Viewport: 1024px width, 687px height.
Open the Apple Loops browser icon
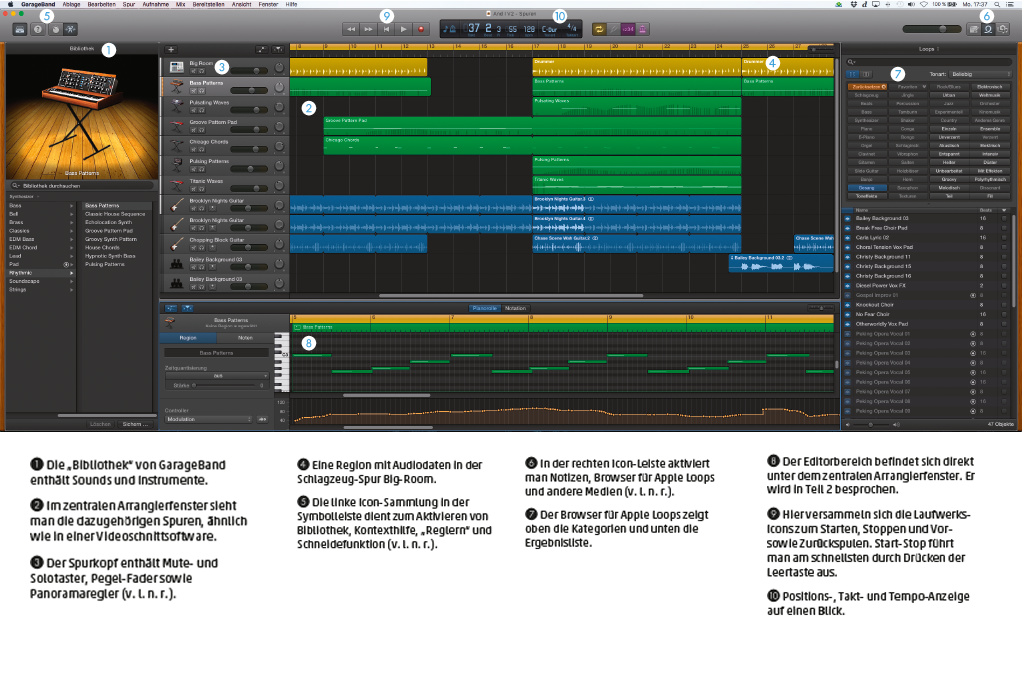(987, 30)
